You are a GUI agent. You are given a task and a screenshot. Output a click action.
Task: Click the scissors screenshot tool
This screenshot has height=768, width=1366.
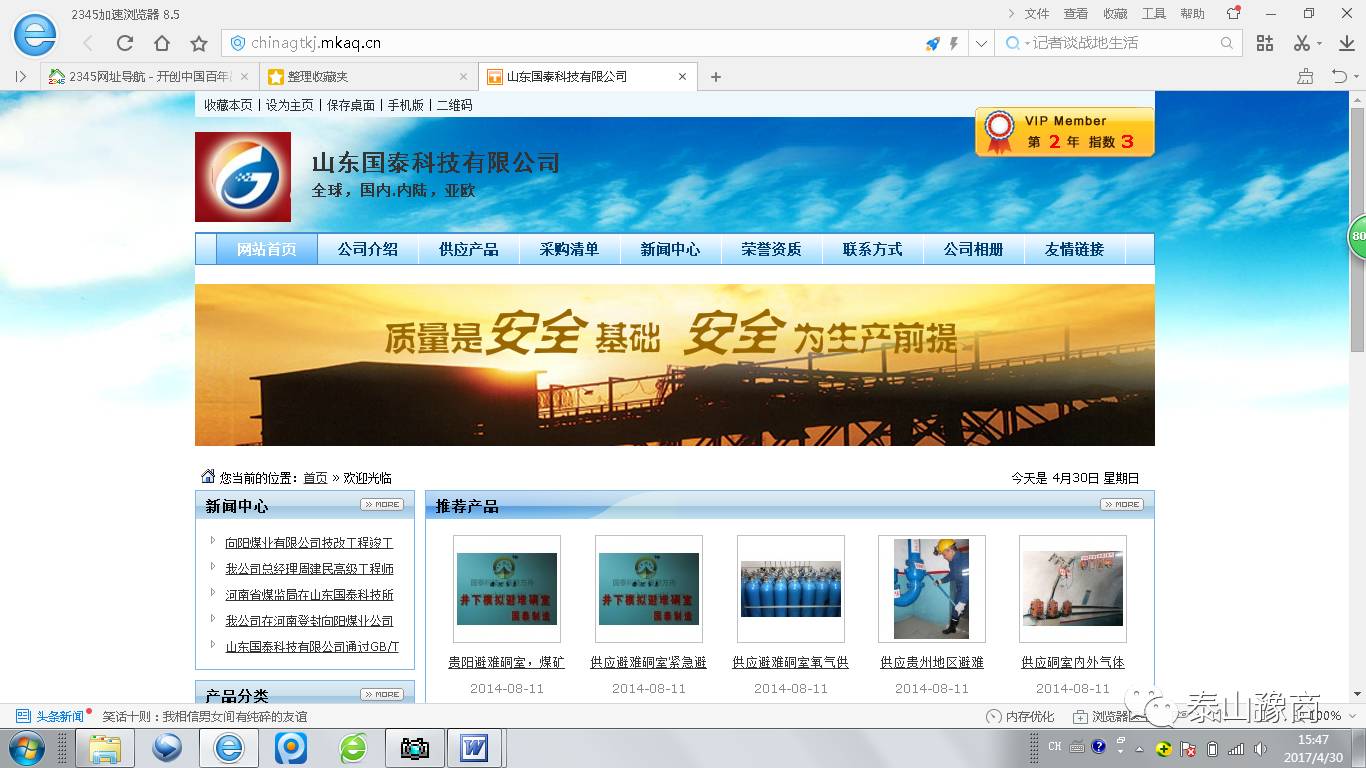point(1301,43)
